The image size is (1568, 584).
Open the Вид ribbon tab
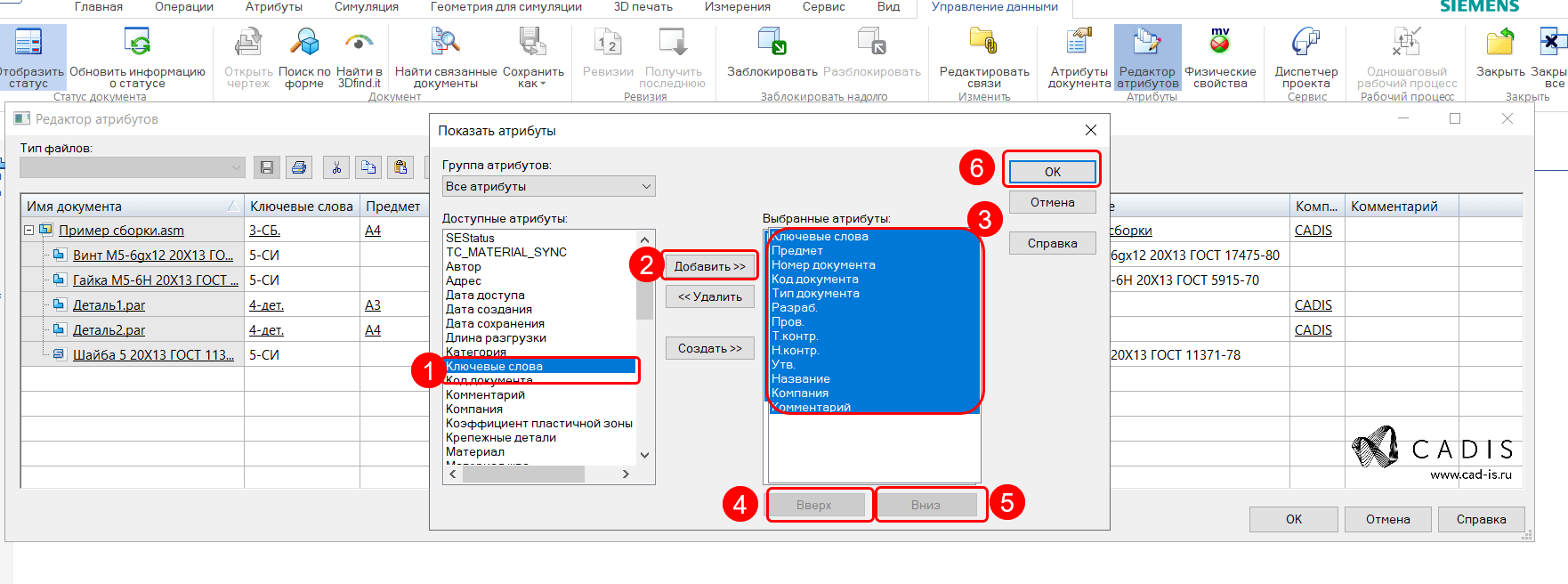(888, 6)
